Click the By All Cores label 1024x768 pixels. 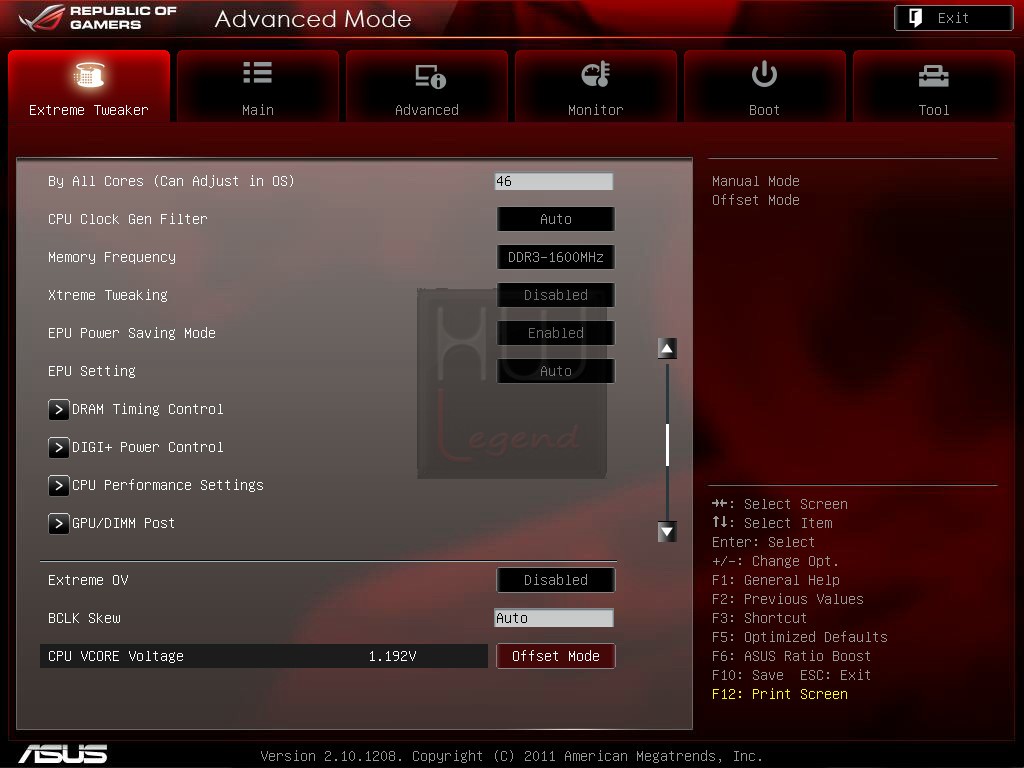pos(171,182)
